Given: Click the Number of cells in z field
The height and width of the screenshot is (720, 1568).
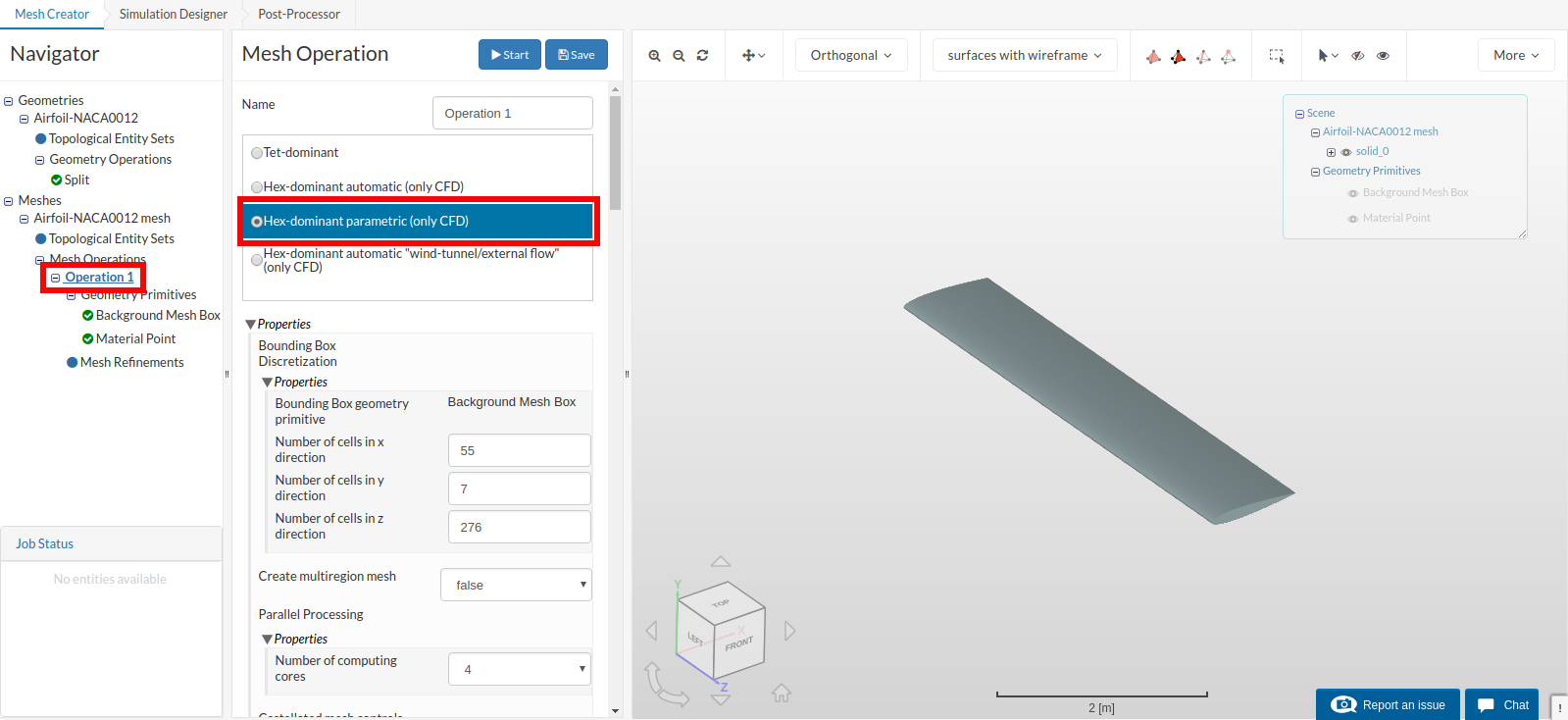Looking at the screenshot, I should [520, 527].
